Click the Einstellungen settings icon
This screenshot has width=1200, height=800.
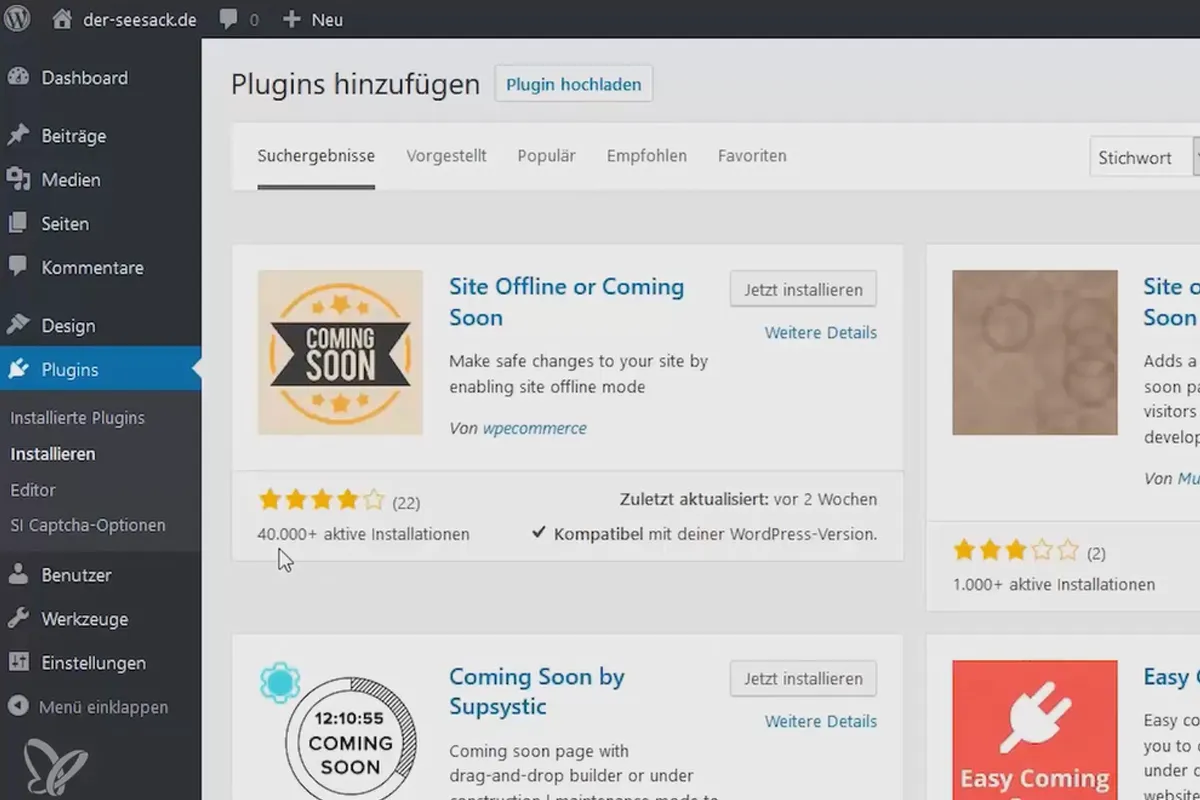pos(18,663)
